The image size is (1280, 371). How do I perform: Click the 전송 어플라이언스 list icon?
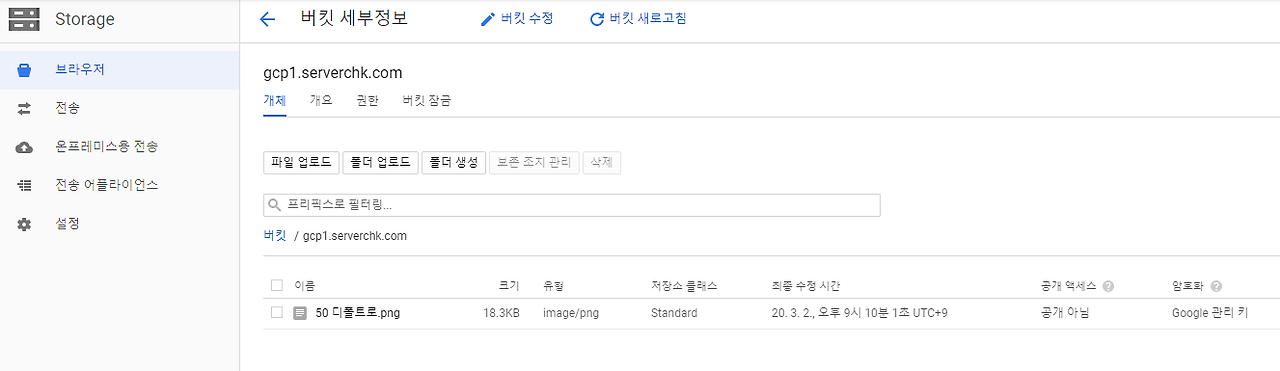[25, 185]
